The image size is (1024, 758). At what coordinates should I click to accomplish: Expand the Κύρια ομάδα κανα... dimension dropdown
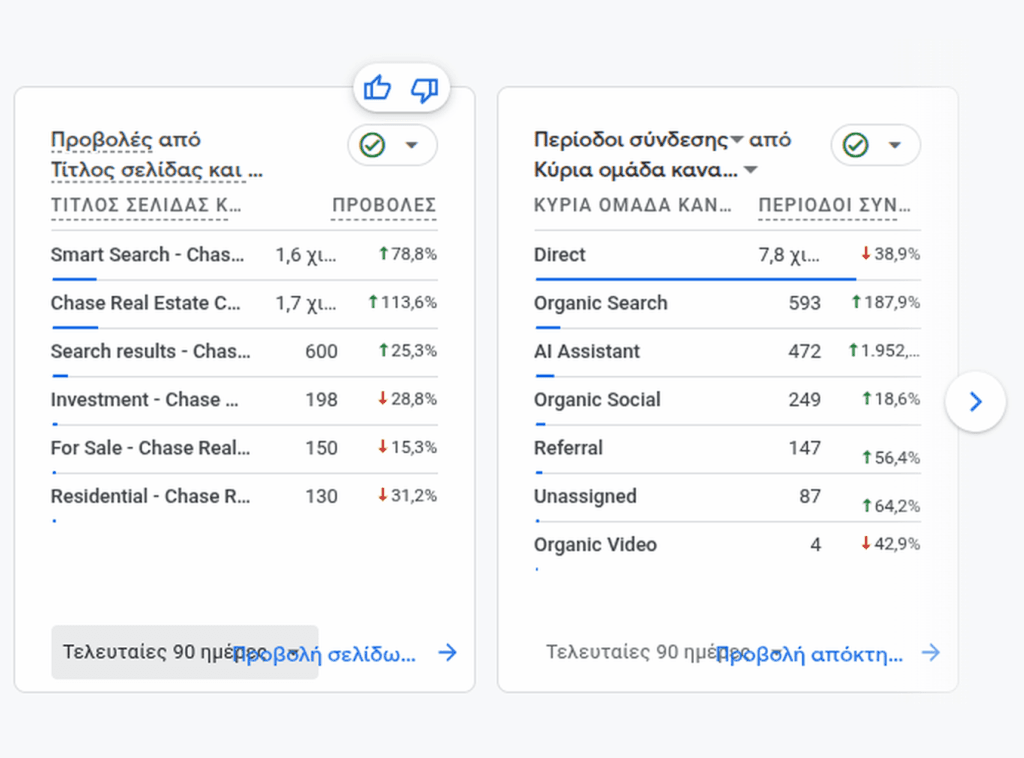751,170
